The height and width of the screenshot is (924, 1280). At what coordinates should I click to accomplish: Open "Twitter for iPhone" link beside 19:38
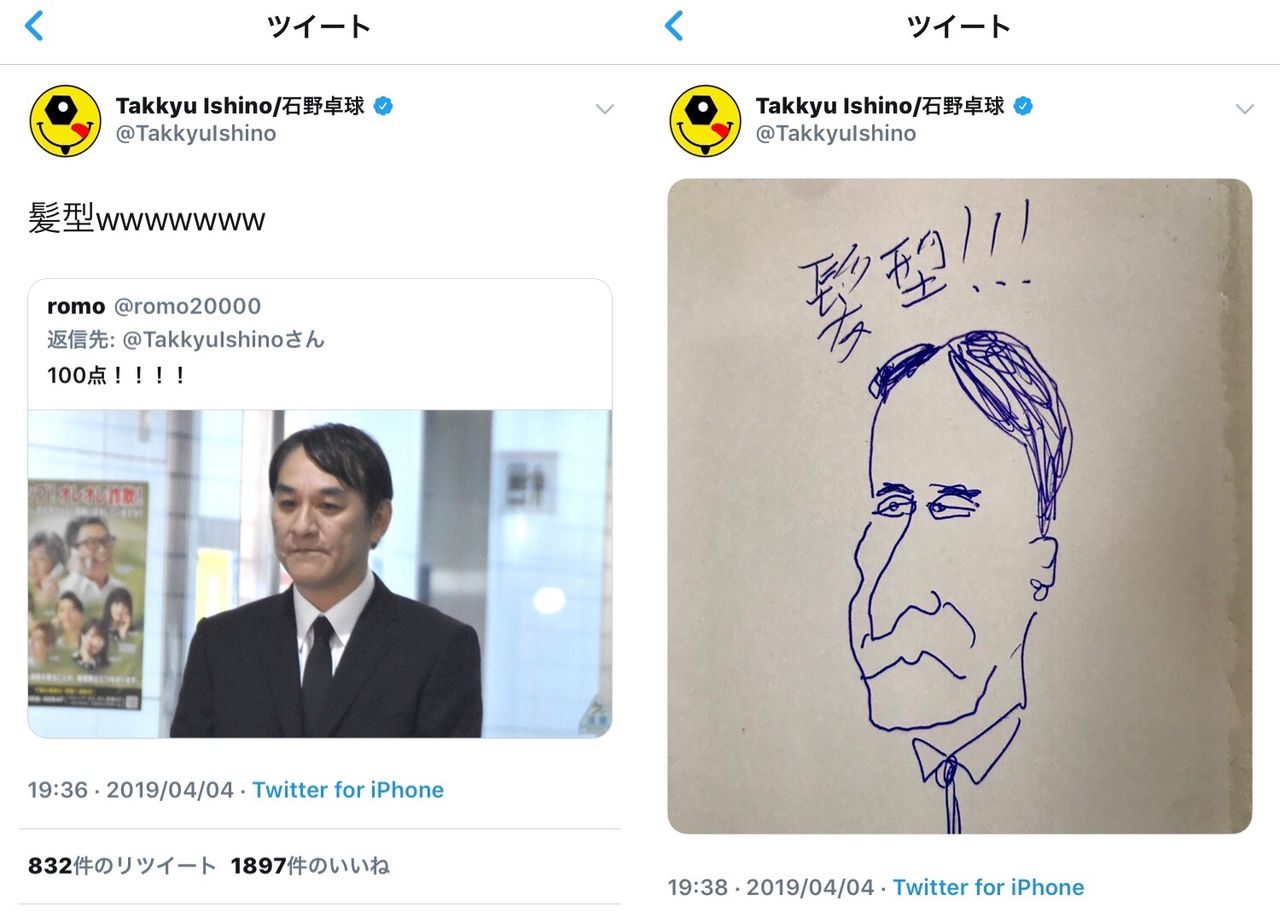[988, 887]
